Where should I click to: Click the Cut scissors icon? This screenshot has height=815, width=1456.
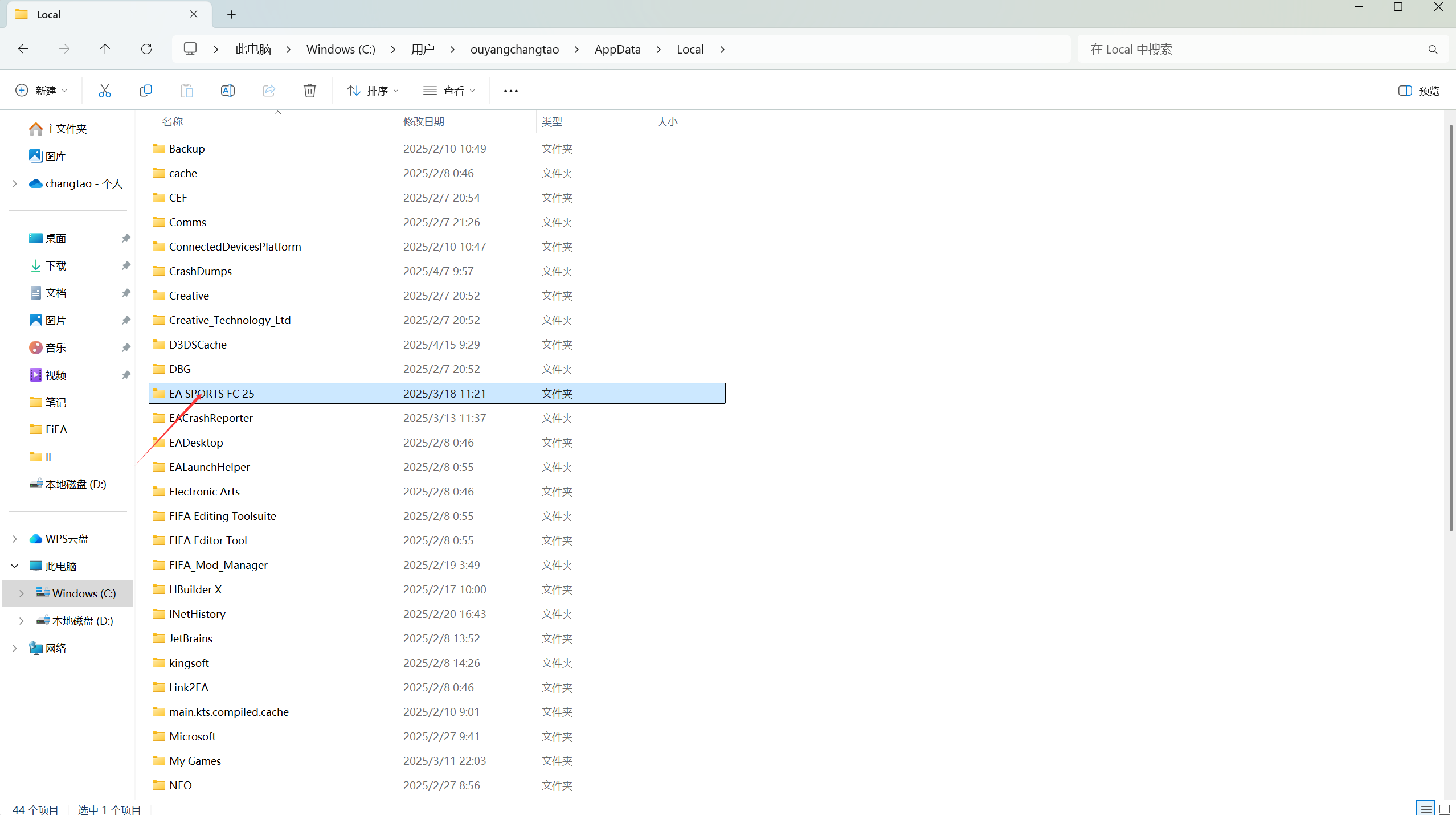point(104,91)
